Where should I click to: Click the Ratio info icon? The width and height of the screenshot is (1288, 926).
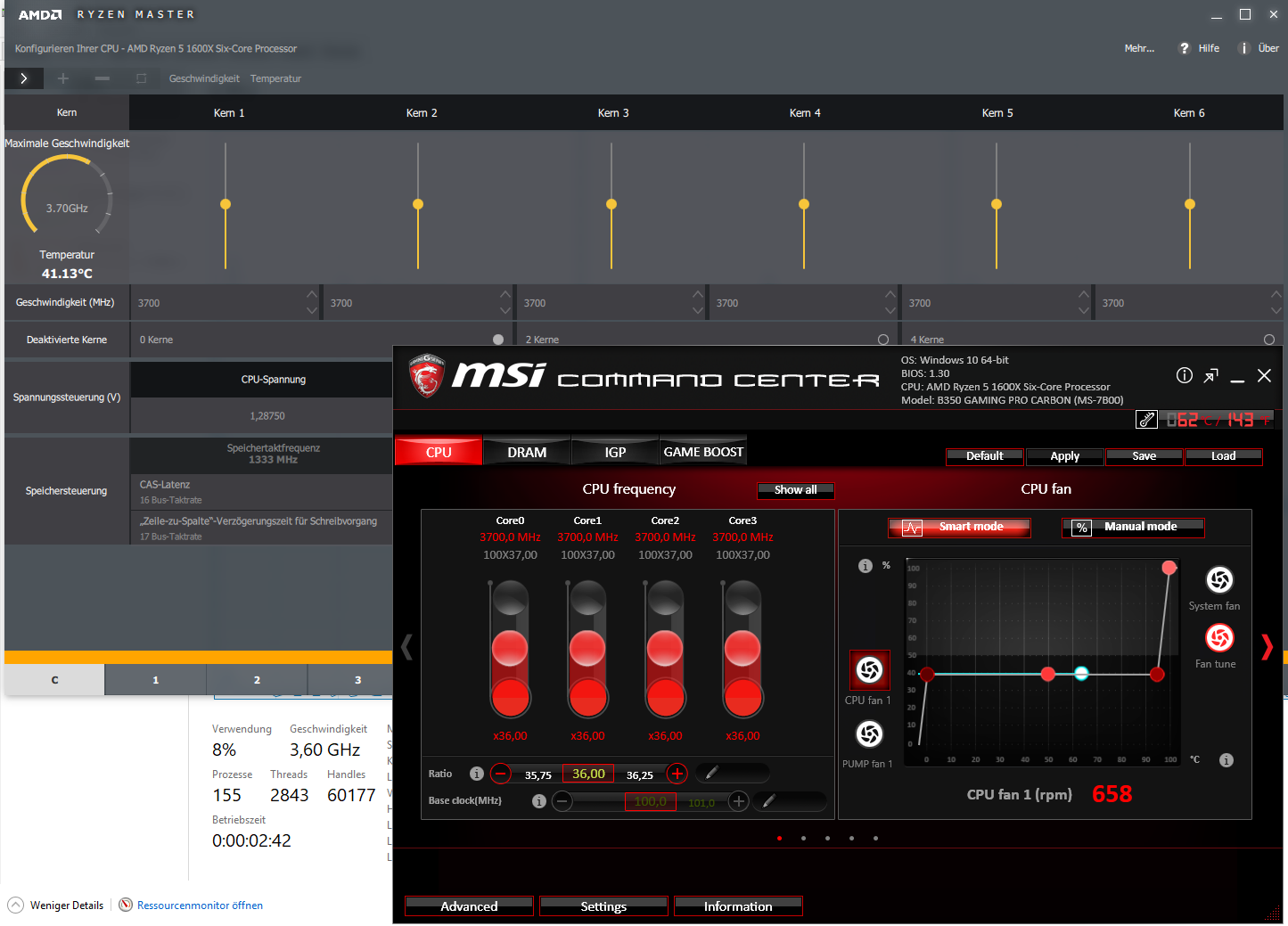point(477,774)
